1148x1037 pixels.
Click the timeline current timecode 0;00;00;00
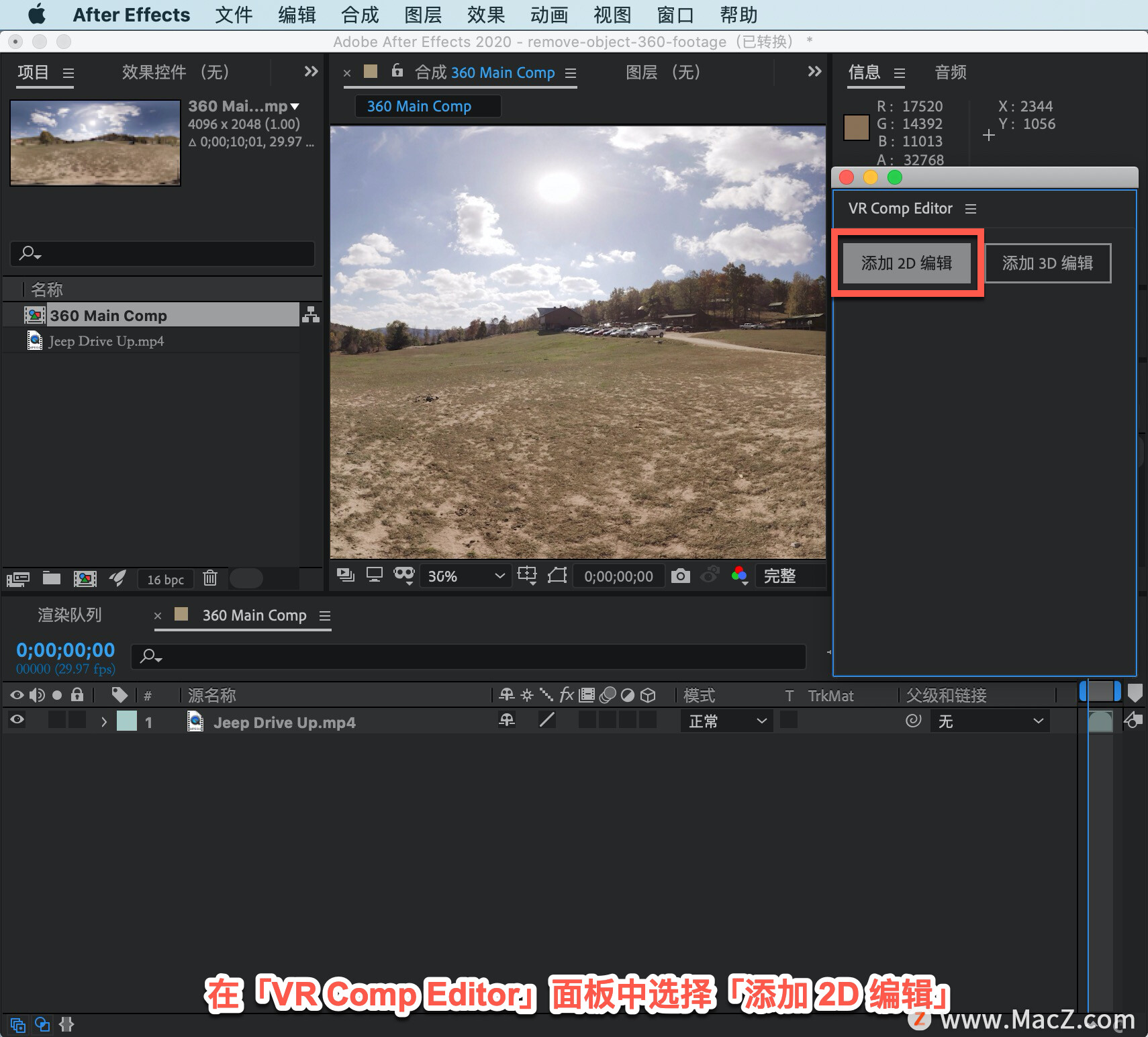65,650
